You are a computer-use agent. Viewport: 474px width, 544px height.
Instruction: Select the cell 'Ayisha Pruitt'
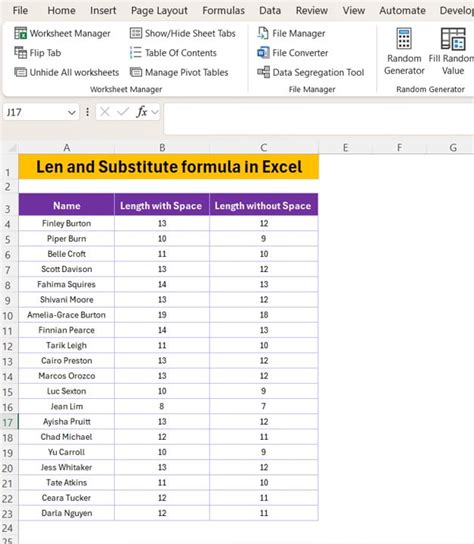pyautogui.click(x=67, y=422)
